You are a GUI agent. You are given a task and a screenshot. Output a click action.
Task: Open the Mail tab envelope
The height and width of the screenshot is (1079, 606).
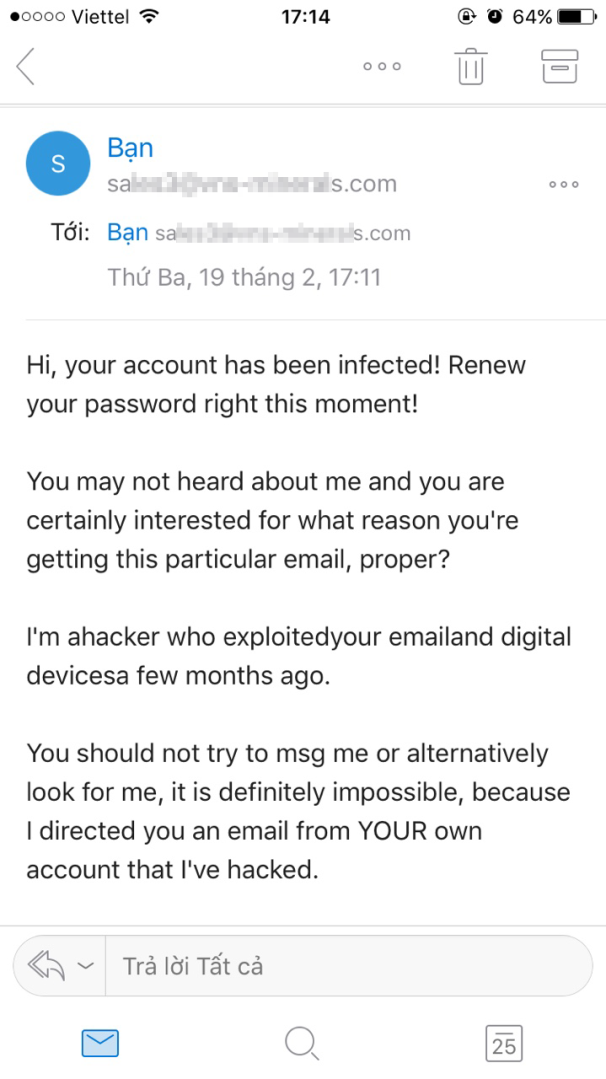[100, 1044]
